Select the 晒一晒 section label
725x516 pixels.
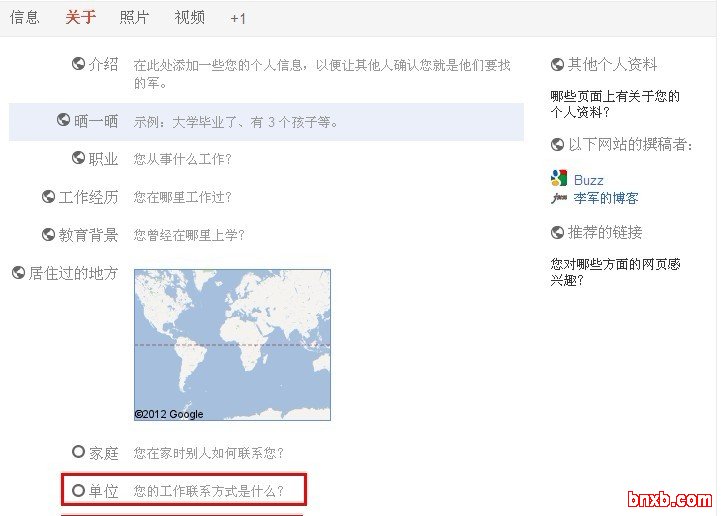point(96,121)
